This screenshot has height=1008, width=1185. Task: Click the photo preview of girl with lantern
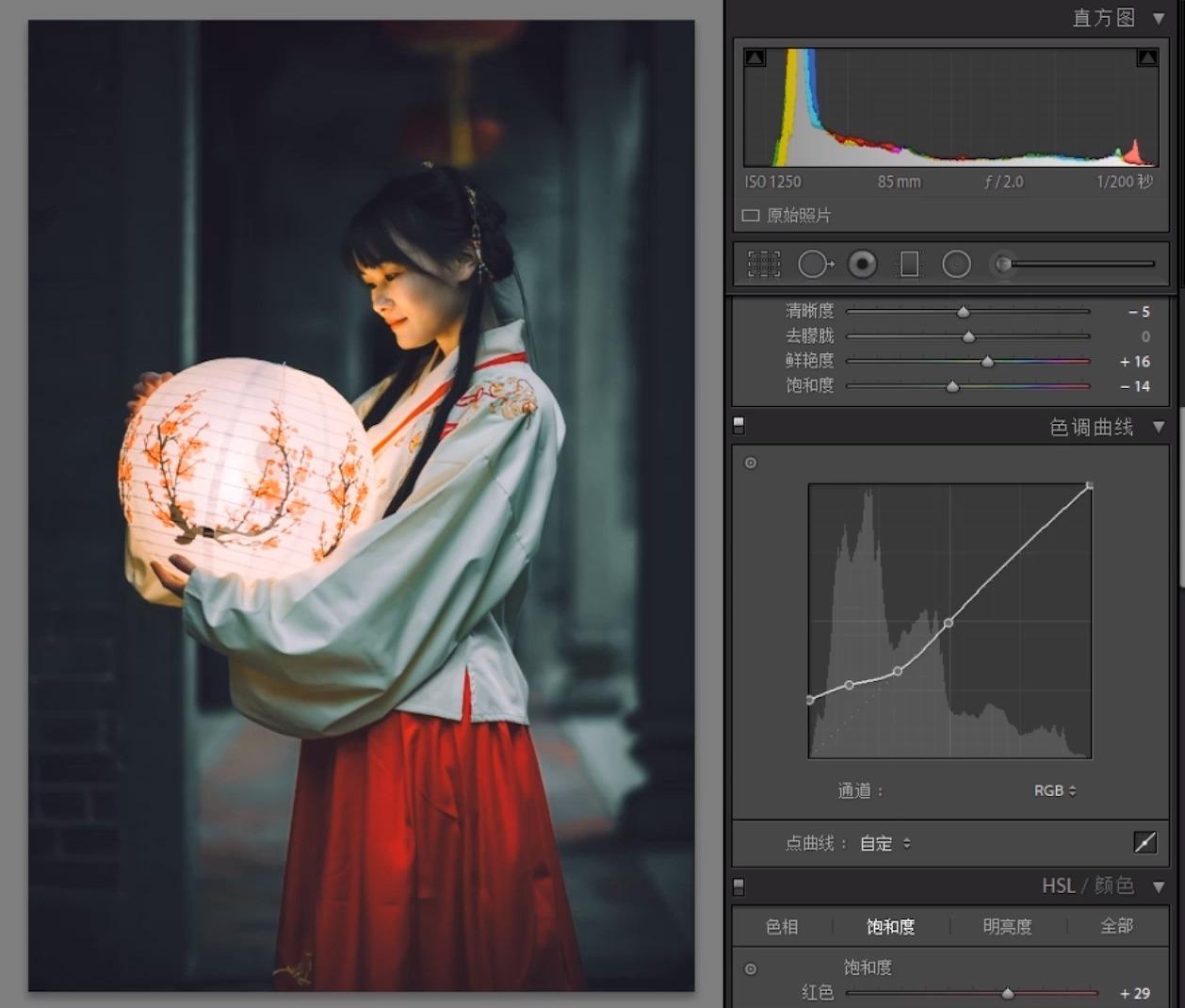click(x=361, y=506)
